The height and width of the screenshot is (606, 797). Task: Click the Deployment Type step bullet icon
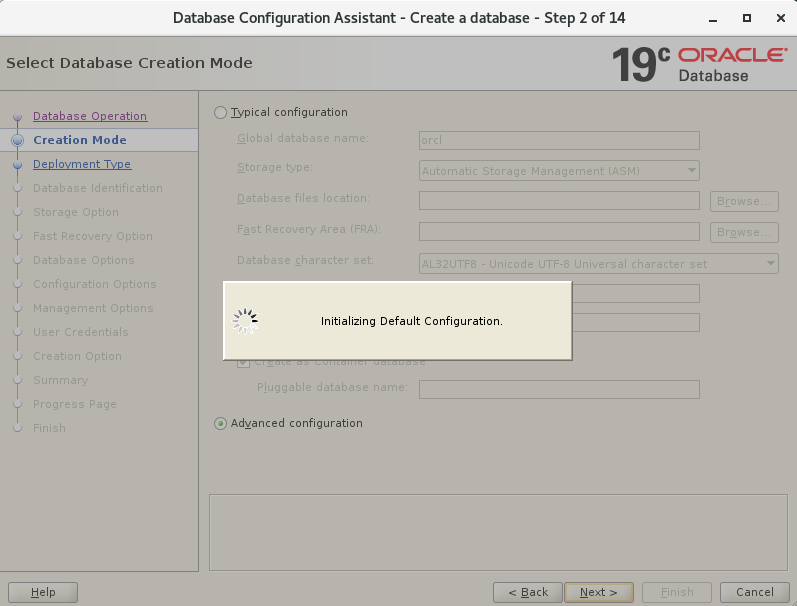pyautogui.click(x=18, y=165)
